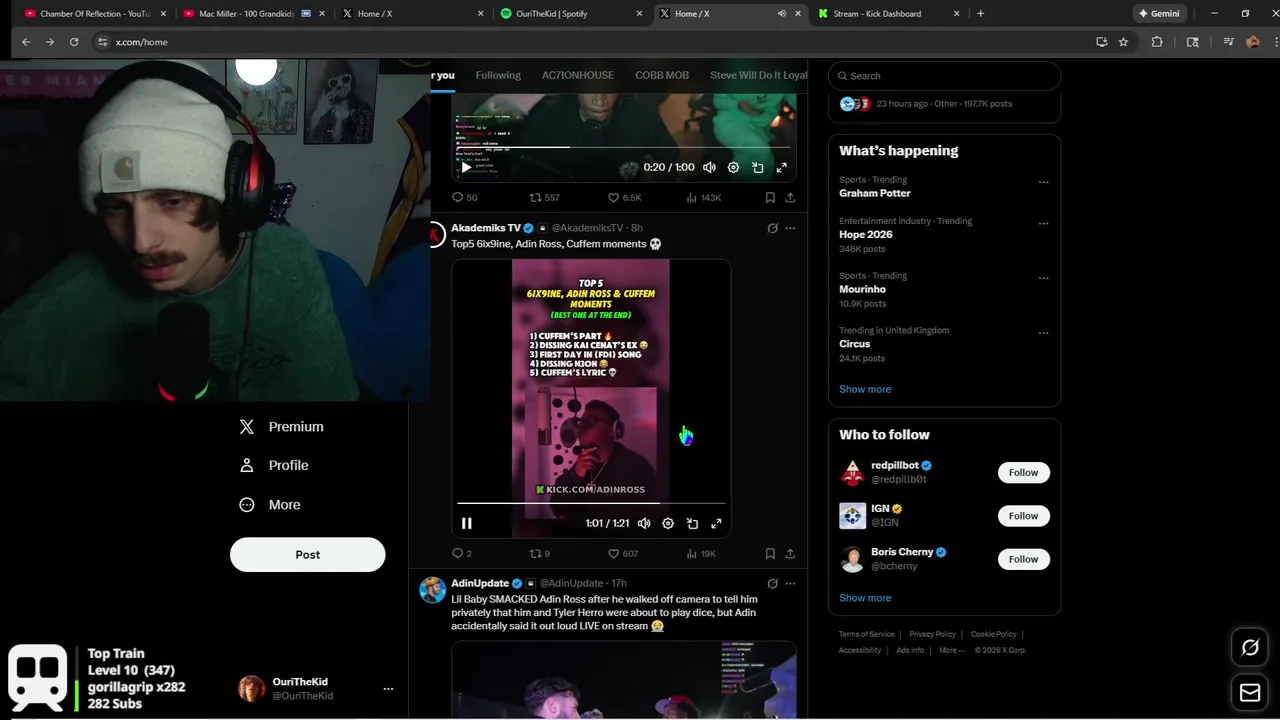Follow IGN
This screenshot has height=720, width=1280.
1023,516
